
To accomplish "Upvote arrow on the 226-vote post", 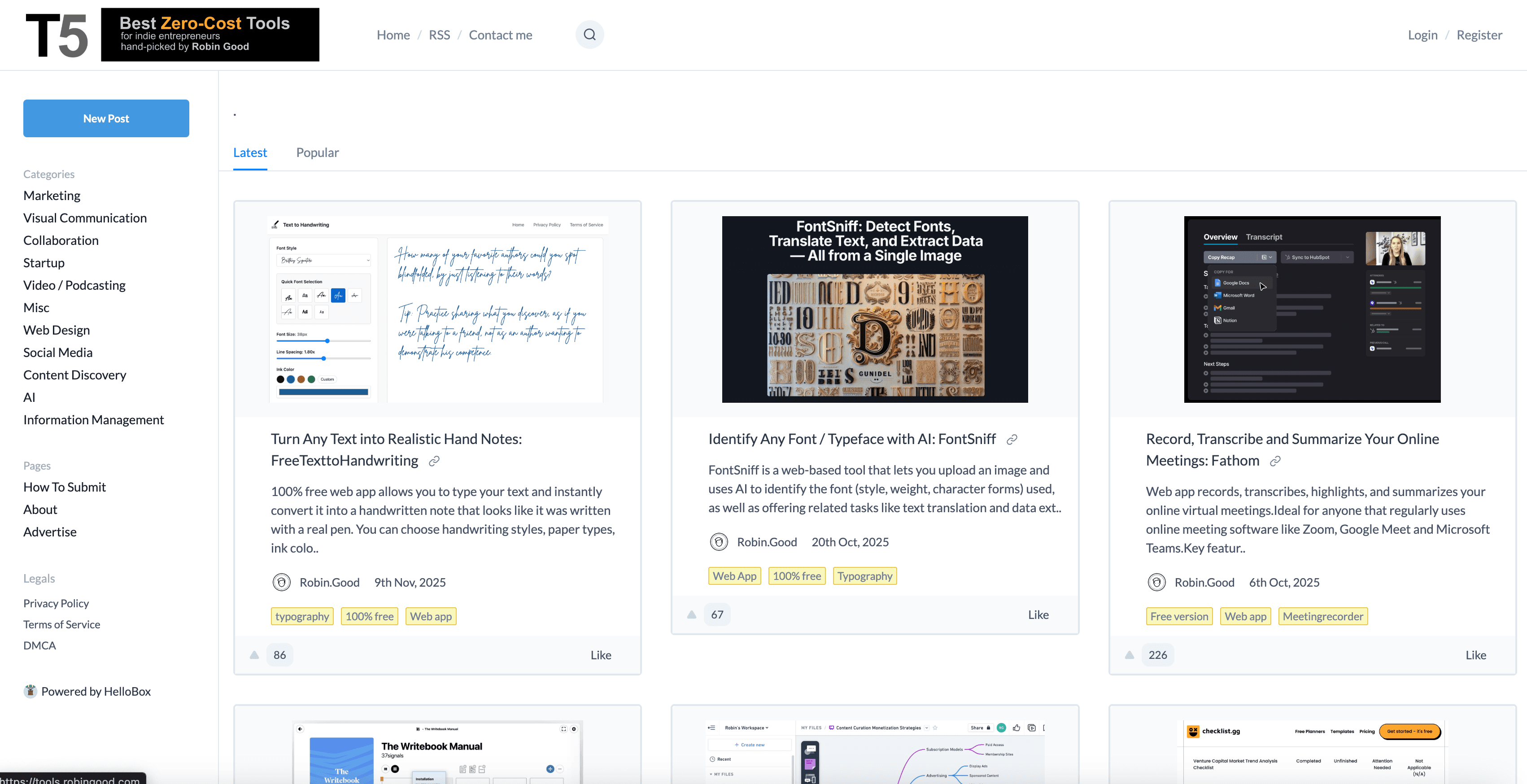I will (x=1129, y=655).
